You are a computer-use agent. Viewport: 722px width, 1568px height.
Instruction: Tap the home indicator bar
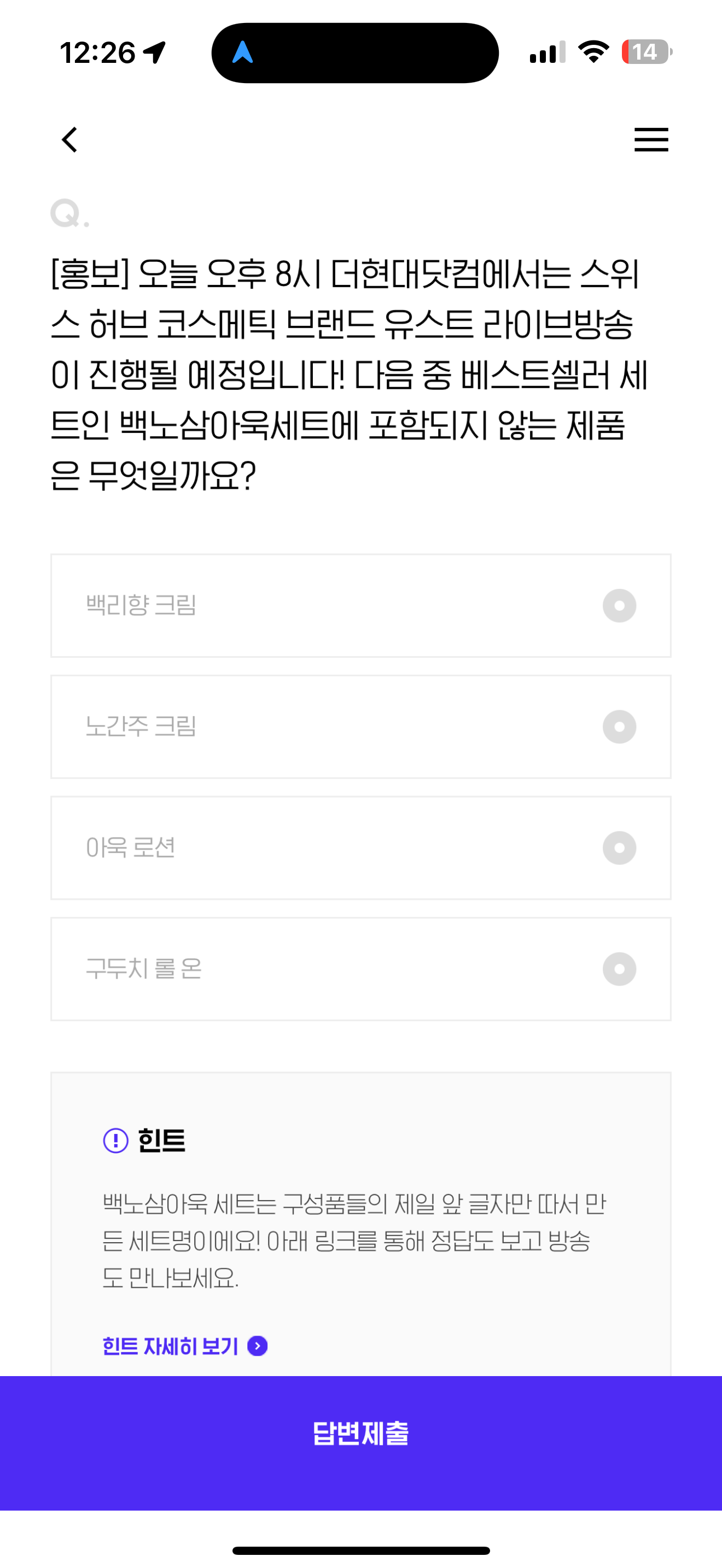[x=361, y=1551]
